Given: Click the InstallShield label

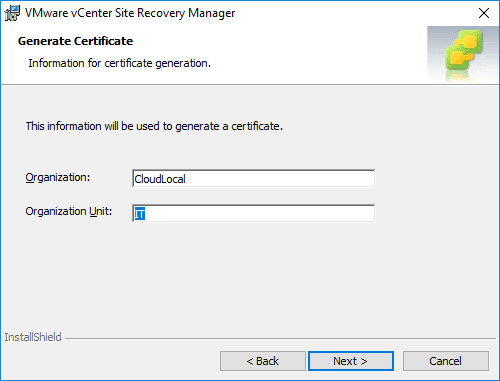Looking at the screenshot, I should pos(33,337).
